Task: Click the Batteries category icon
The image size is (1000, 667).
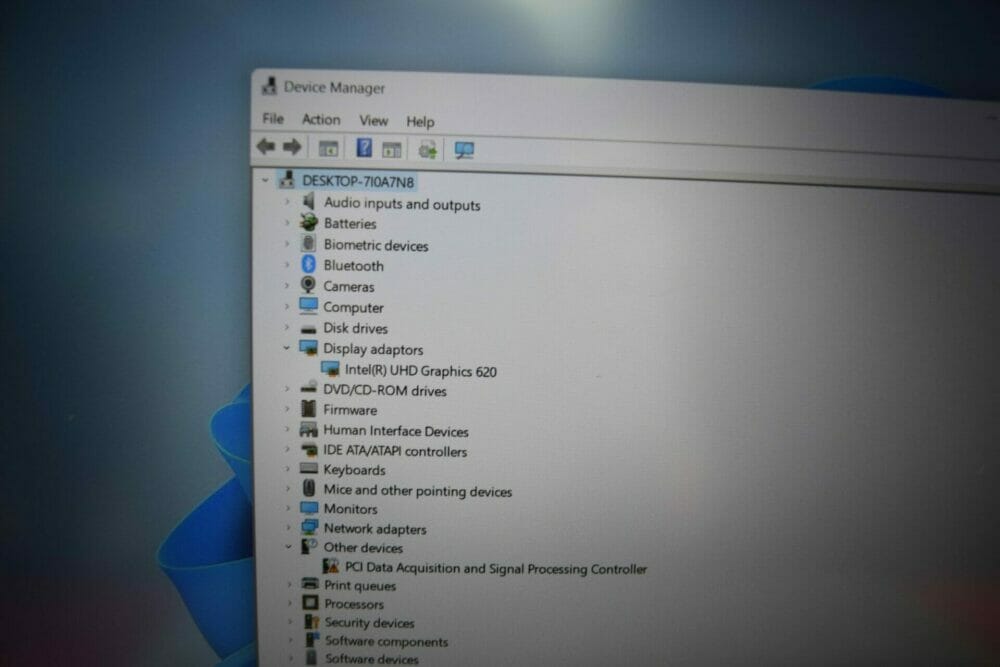Action: click(309, 222)
